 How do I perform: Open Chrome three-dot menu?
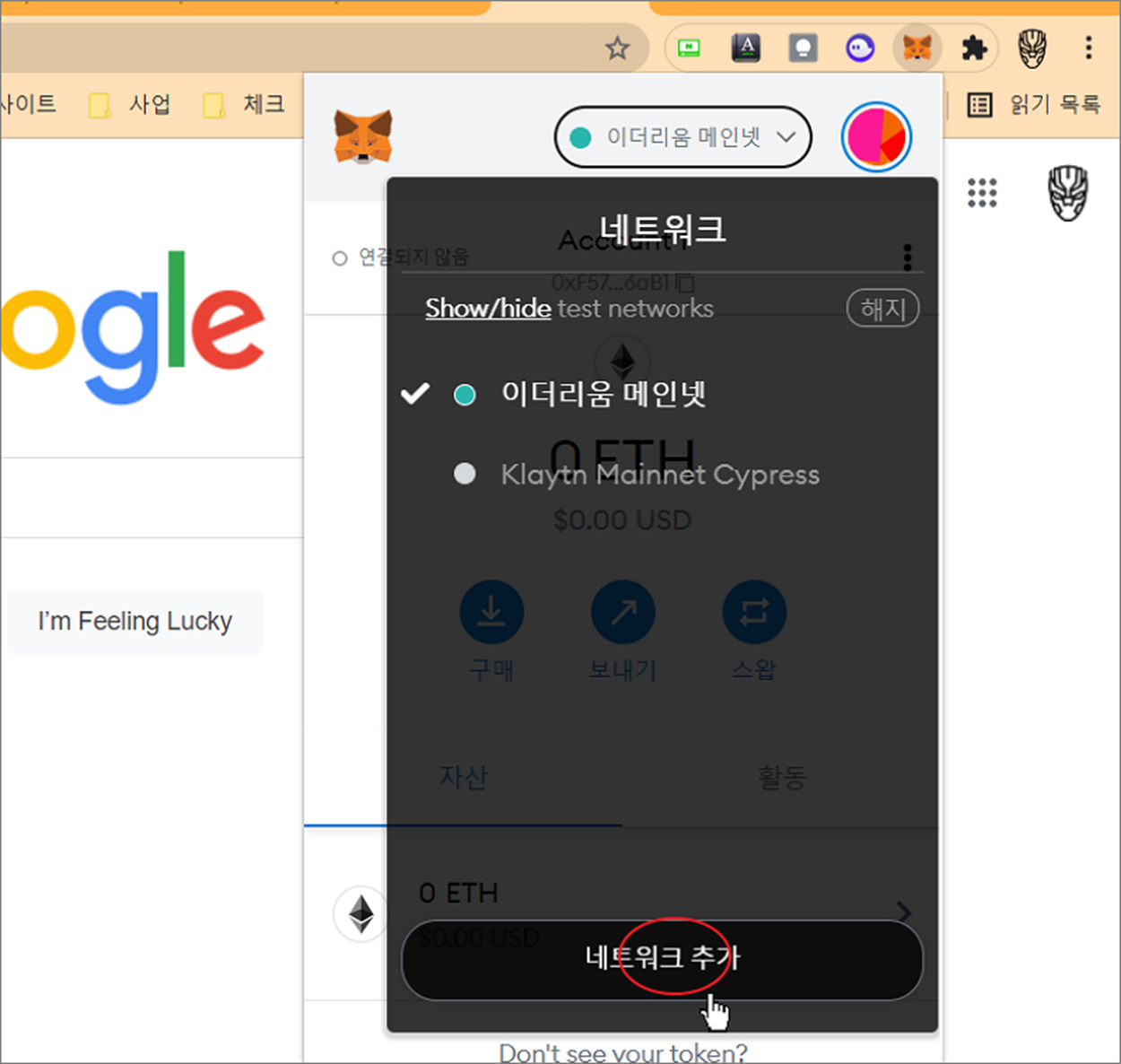coord(1089,48)
